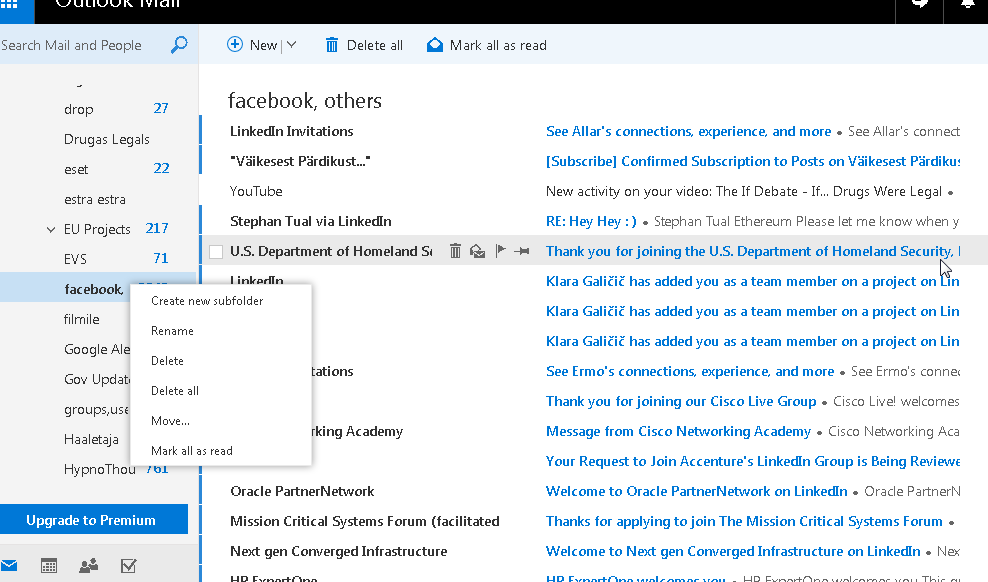Open Welcome to Next gen Converged Infrastructure email
The width and height of the screenshot is (988, 582).
point(733,551)
